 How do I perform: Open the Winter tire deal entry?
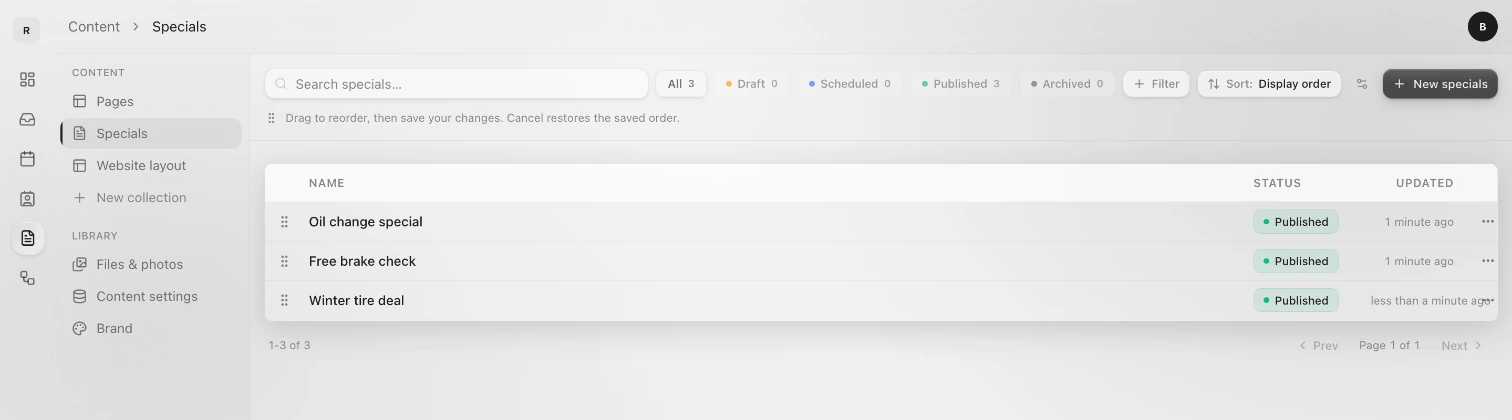356,300
